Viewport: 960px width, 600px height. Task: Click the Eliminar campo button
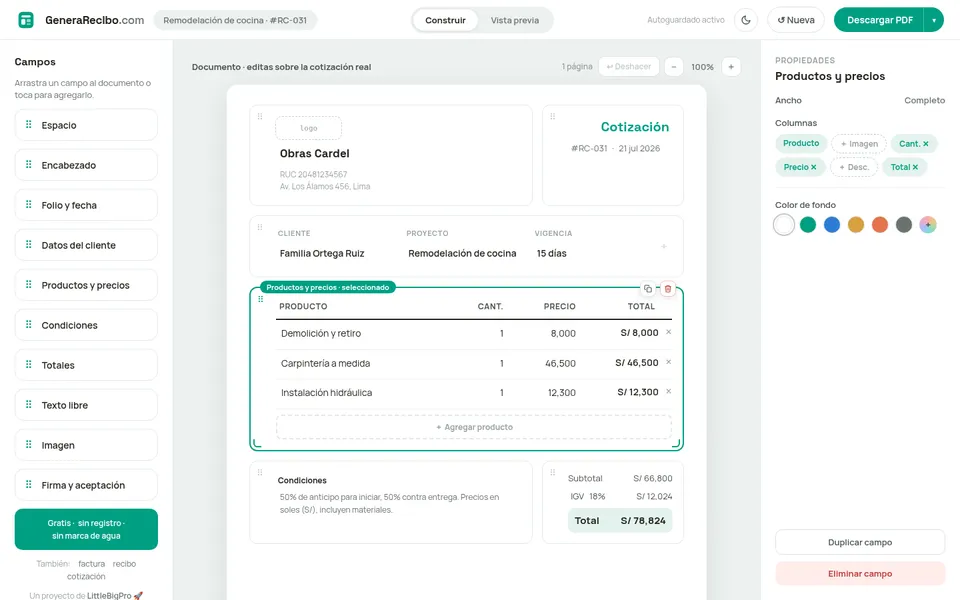pos(860,574)
